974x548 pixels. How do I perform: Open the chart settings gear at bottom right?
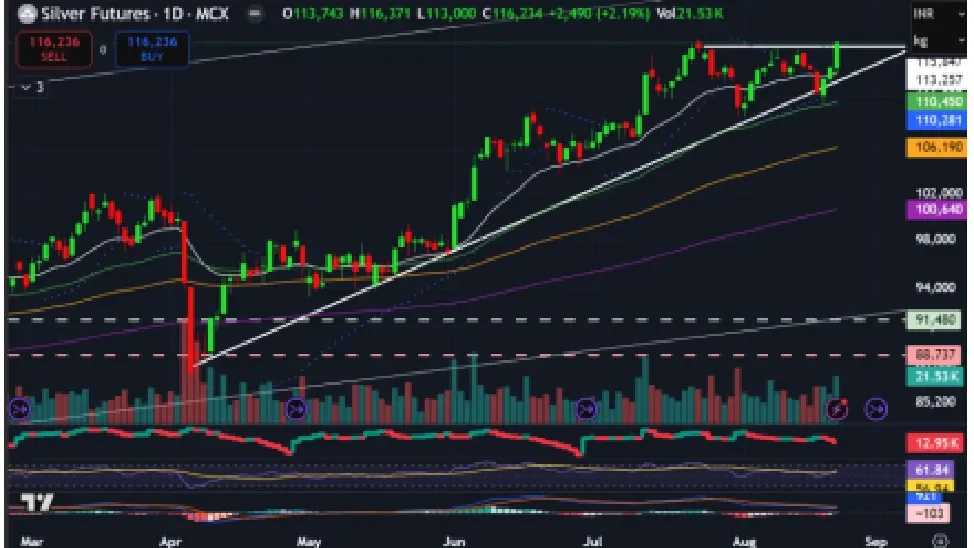tap(940, 541)
